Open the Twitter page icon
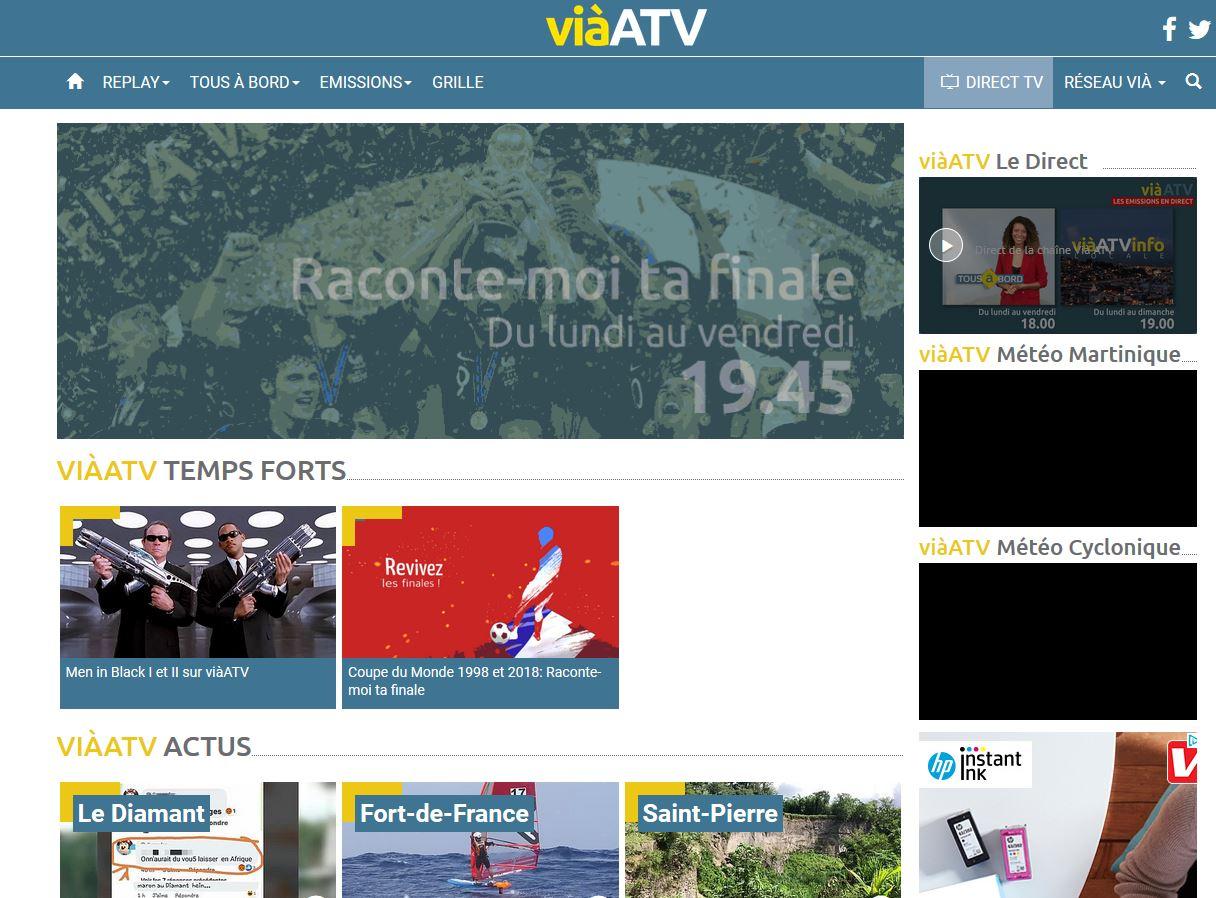This screenshot has height=898, width=1216. (x=1199, y=29)
